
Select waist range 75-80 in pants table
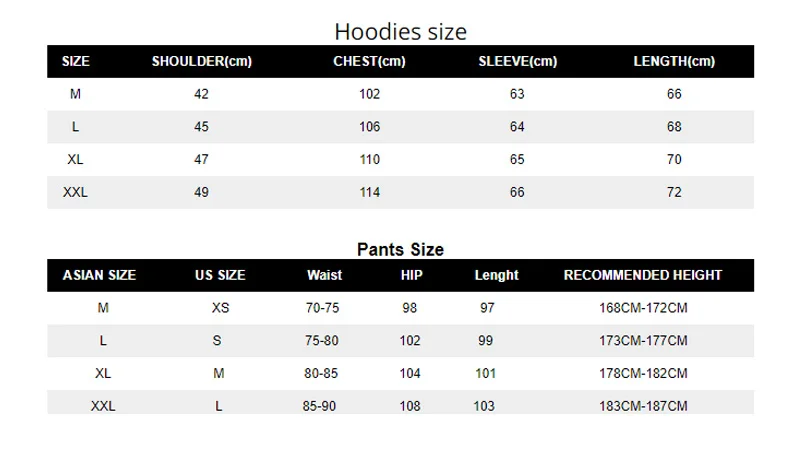(321, 340)
